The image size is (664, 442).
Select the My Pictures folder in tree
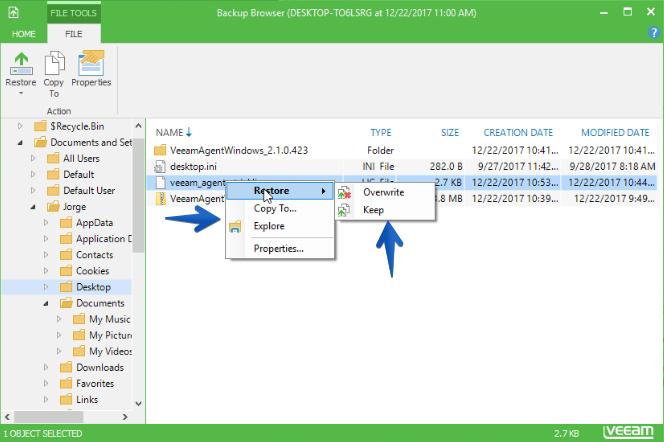(111, 335)
